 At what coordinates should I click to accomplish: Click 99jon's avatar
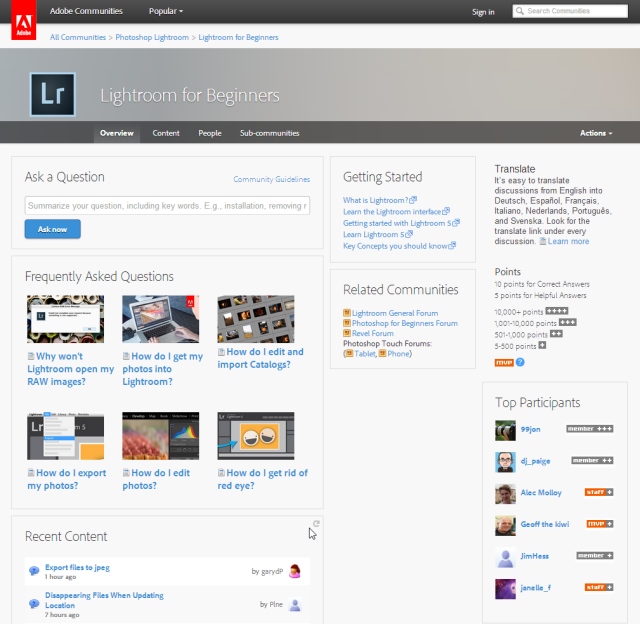point(505,430)
